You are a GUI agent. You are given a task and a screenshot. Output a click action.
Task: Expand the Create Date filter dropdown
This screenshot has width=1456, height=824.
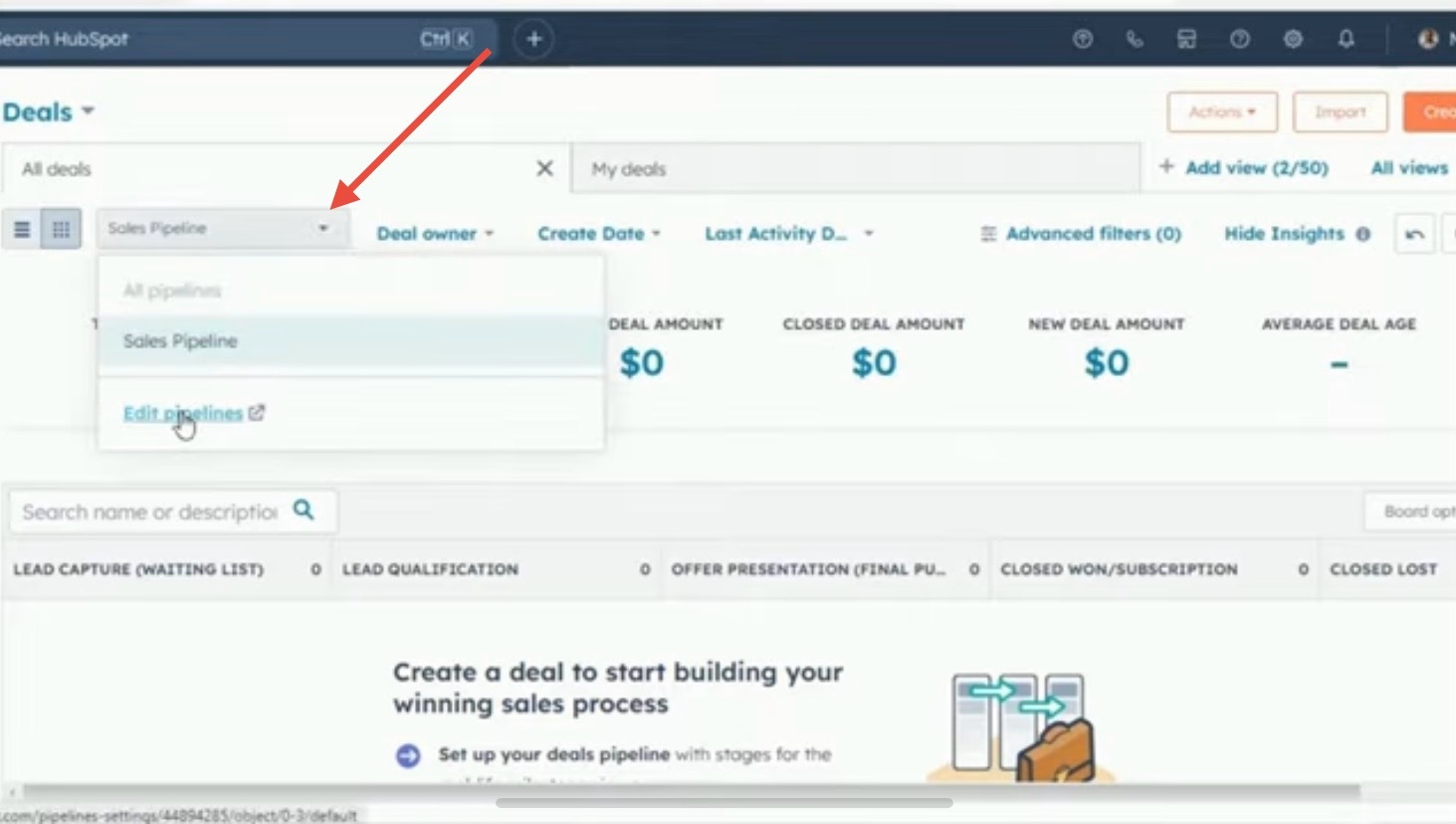coord(598,234)
